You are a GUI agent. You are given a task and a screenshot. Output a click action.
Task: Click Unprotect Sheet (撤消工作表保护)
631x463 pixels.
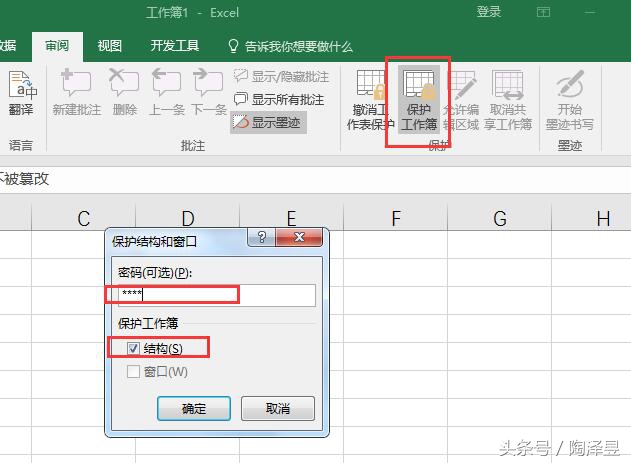[x=370, y=101]
